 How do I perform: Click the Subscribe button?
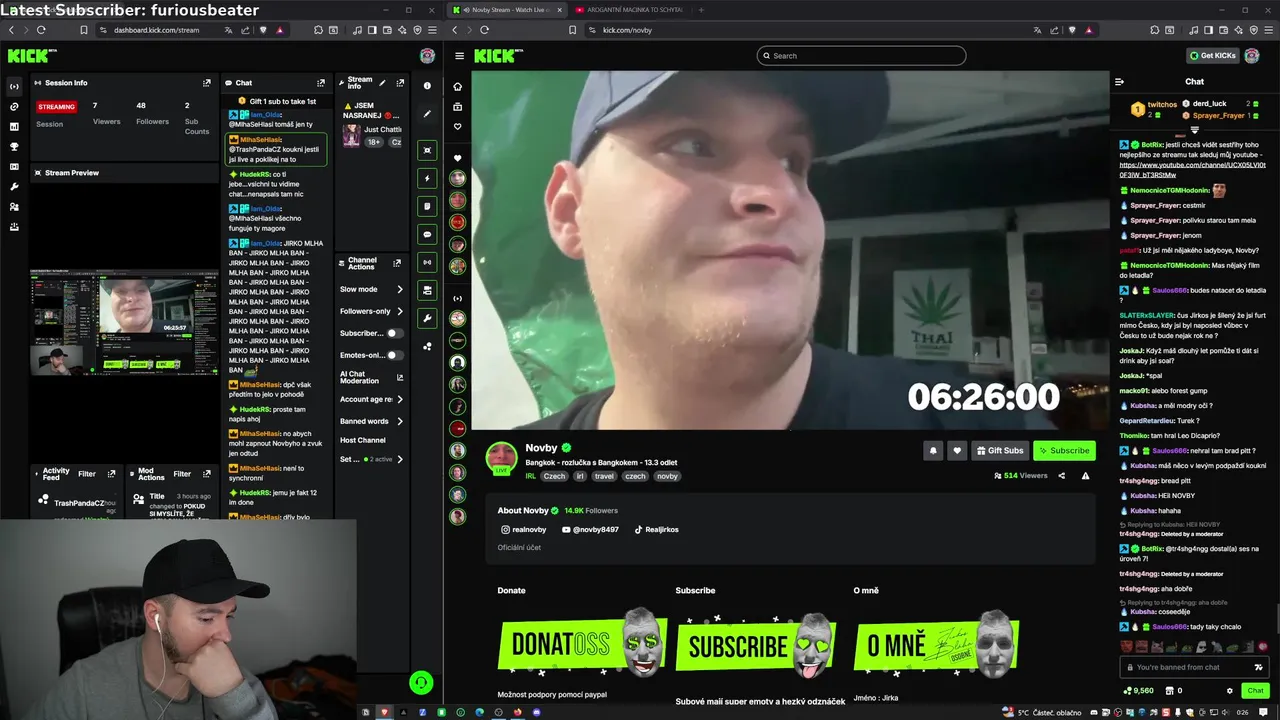point(1064,450)
